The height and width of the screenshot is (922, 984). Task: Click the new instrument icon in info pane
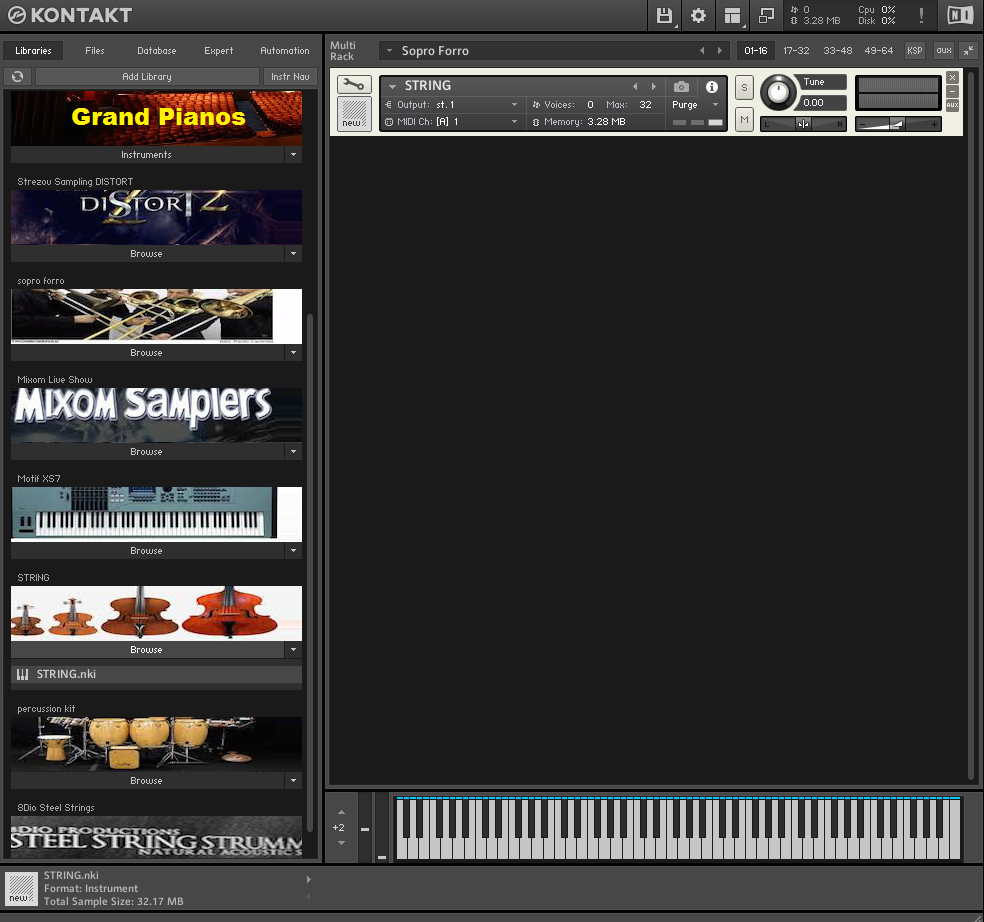pos(21,889)
